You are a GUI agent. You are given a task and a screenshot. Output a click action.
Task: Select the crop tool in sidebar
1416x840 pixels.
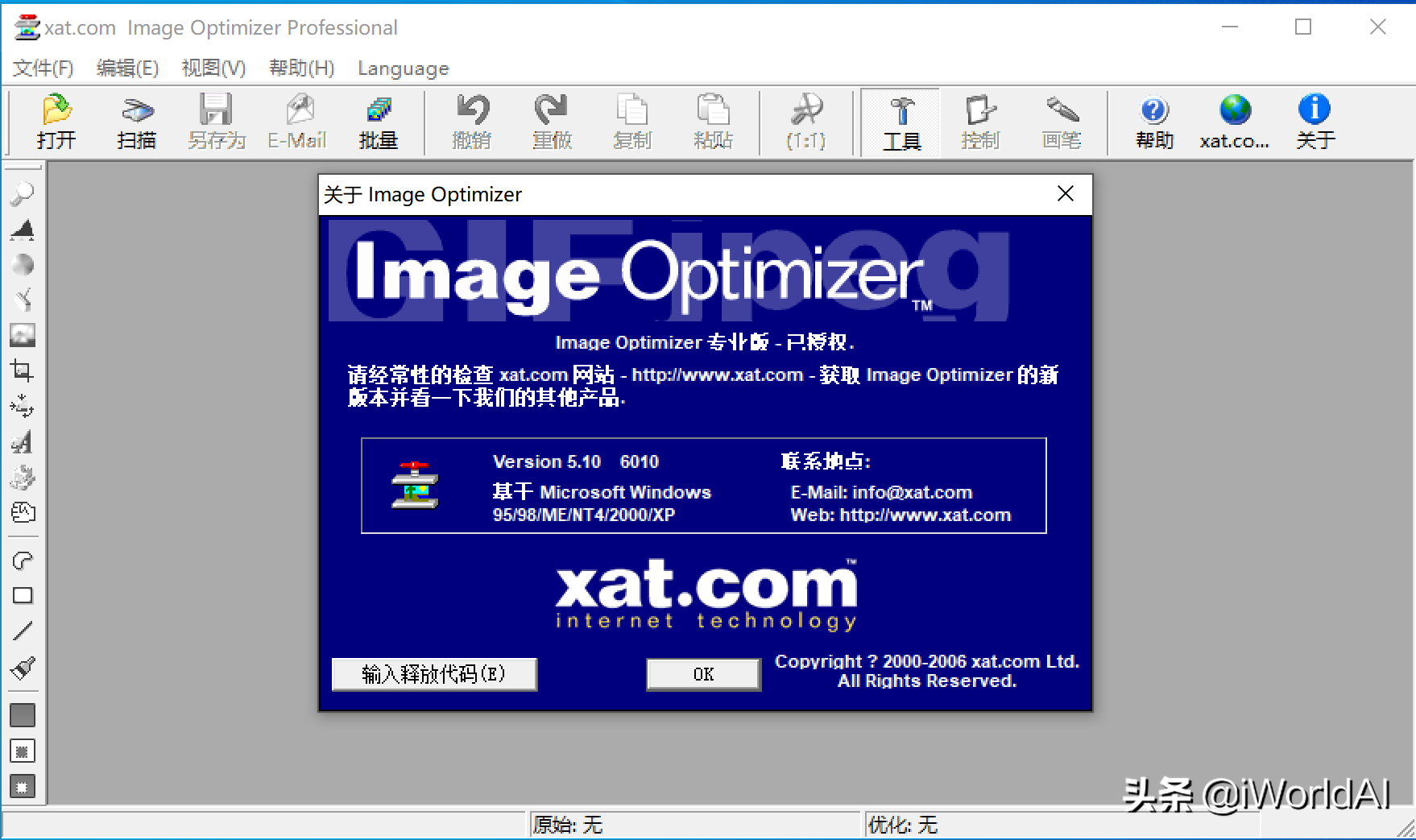(23, 370)
